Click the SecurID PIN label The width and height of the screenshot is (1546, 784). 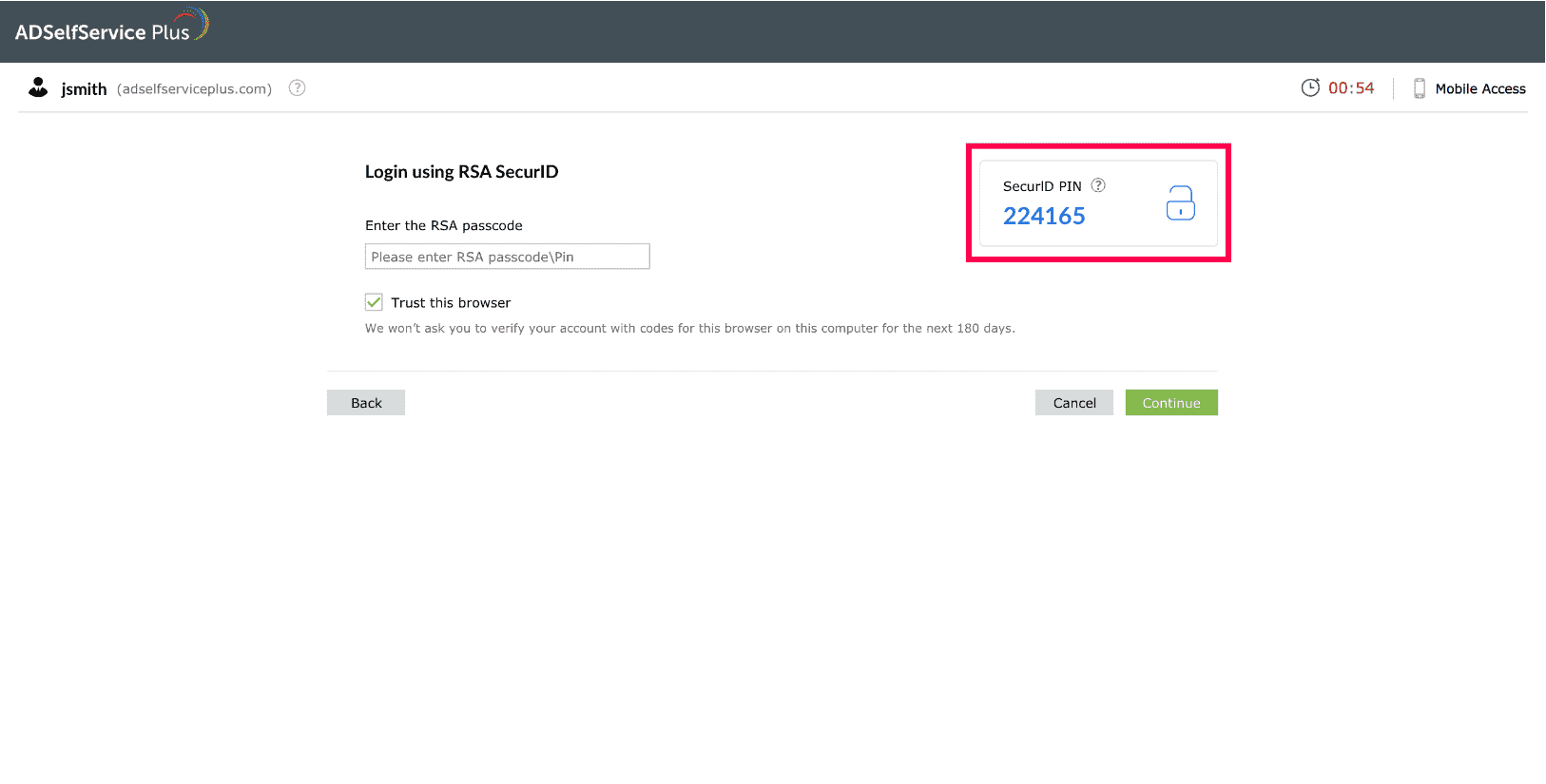[x=1042, y=186]
